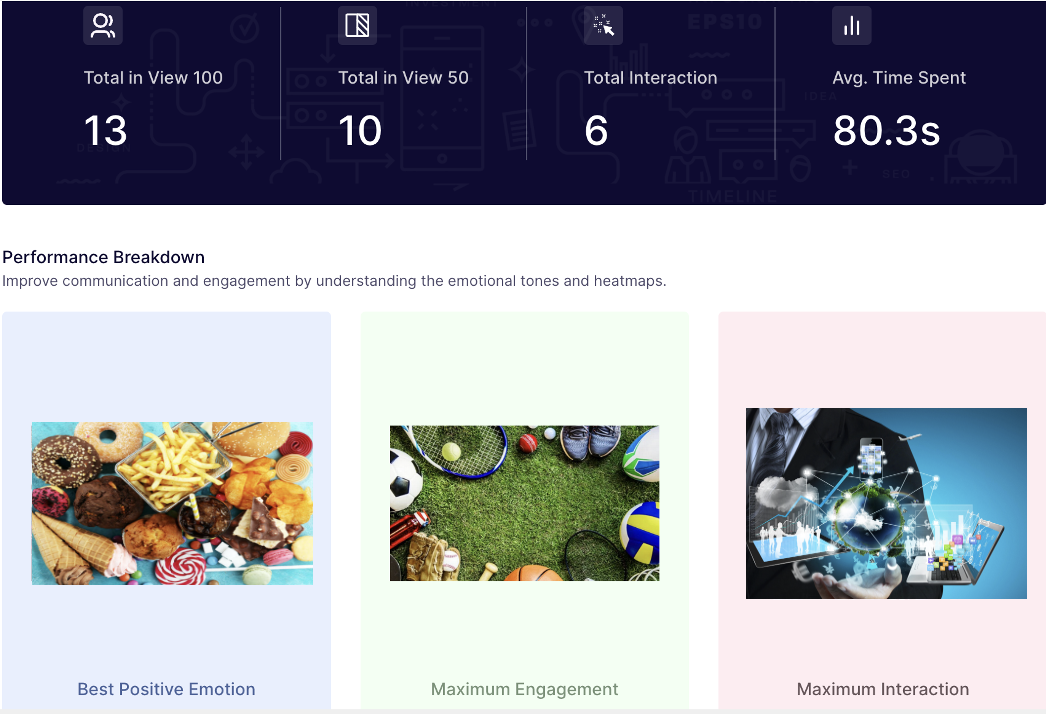Click the Total in View 50 label
The height and width of the screenshot is (714, 1046).
[403, 78]
